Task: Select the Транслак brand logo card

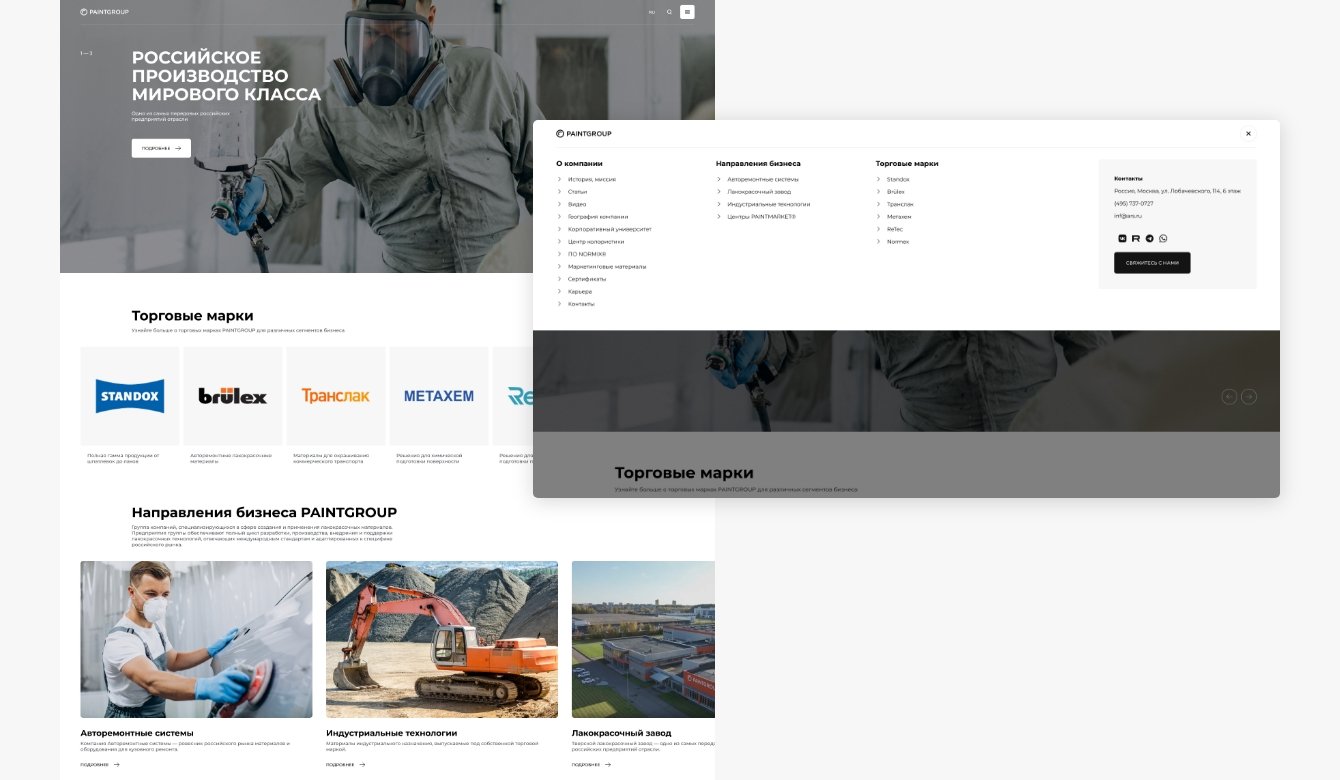Action: point(336,396)
